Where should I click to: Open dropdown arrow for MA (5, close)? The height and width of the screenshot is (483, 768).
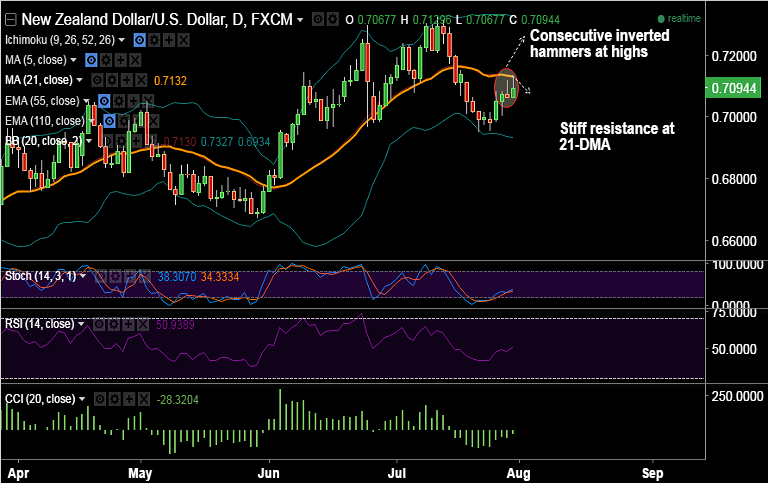pos(73,60)
